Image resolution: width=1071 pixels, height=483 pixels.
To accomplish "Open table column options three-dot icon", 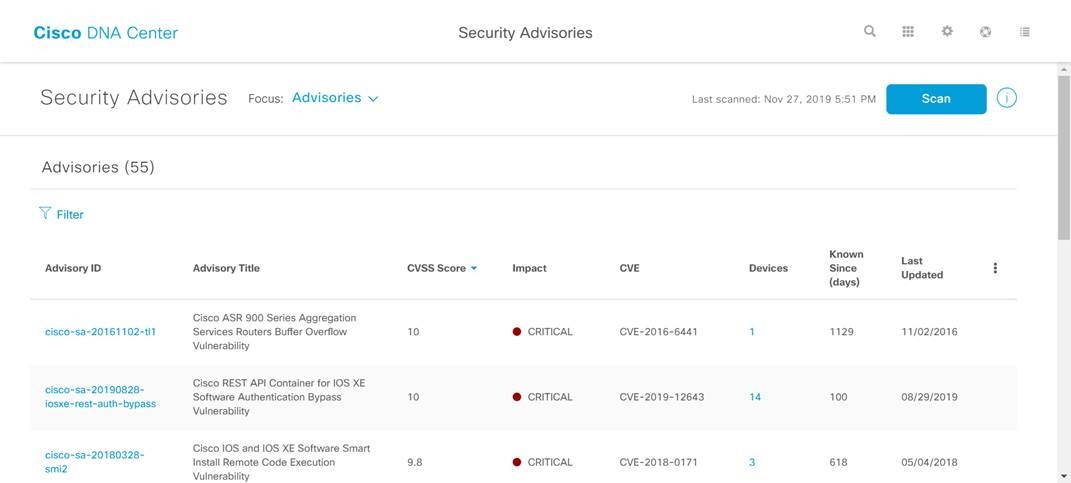I will click(995, 268).
